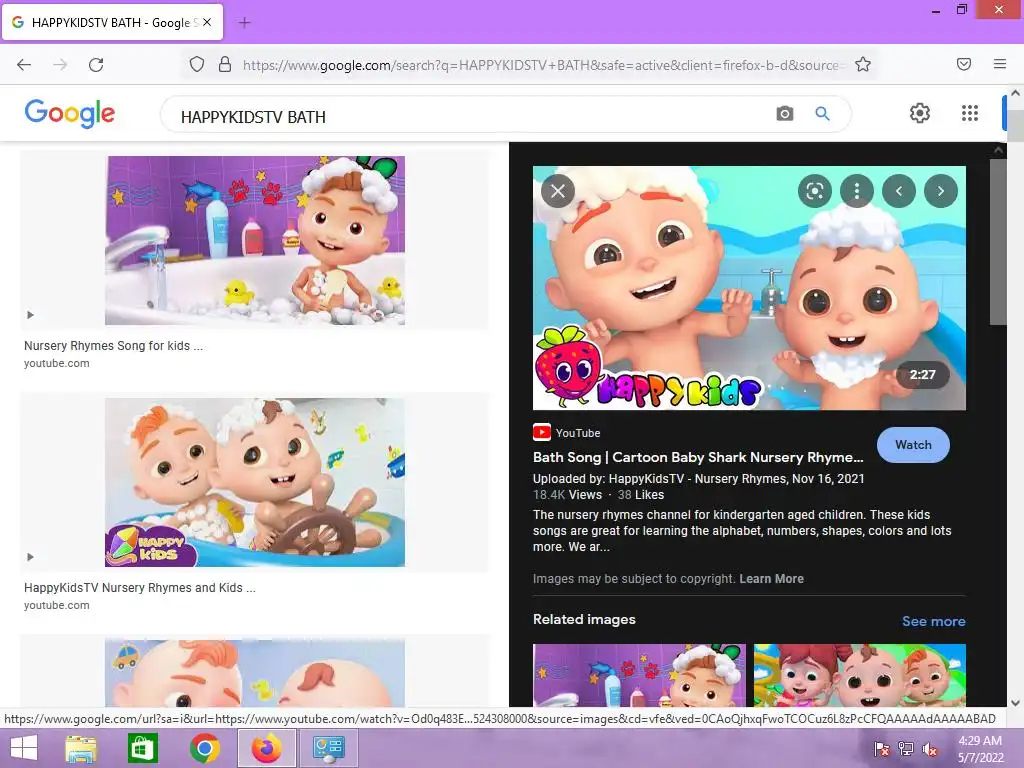Viewport: 1024px width, 768px height.
Task: Search by image with the camera icon
Action: [x=784, y=114]
